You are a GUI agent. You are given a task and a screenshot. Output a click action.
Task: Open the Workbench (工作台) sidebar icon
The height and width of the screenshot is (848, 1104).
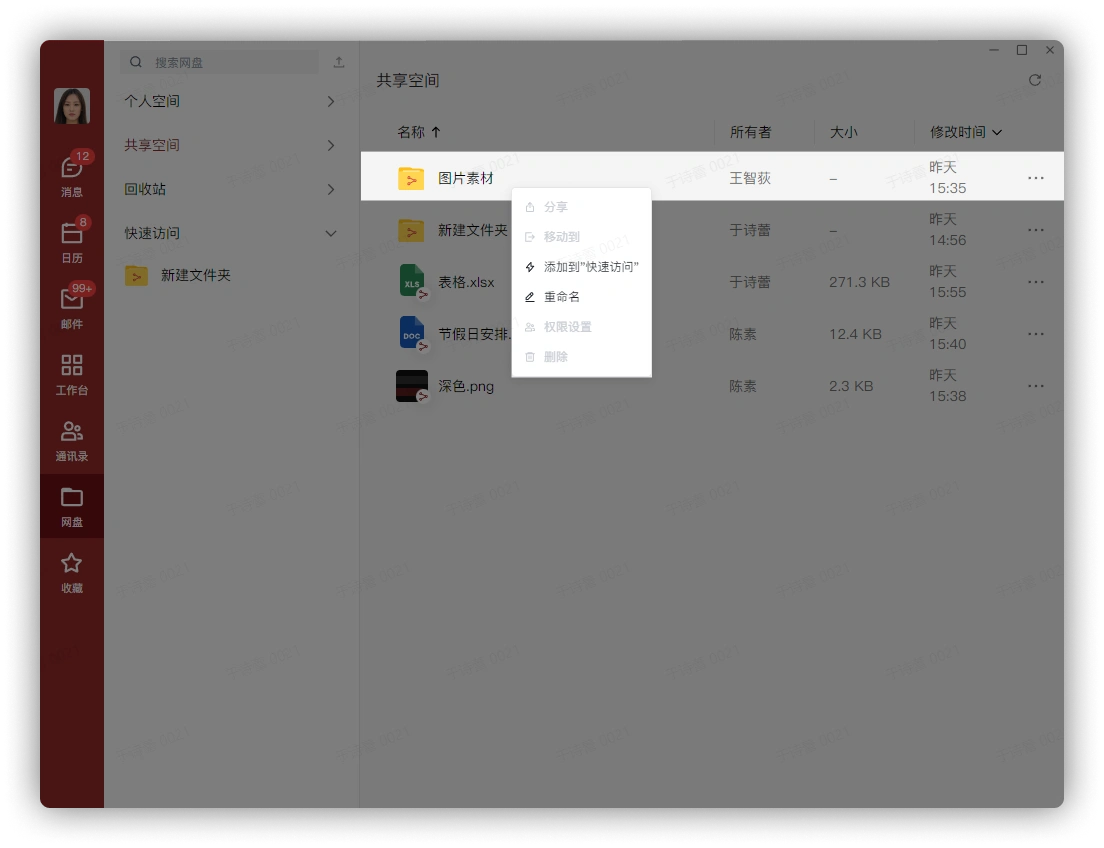point(72,374)
